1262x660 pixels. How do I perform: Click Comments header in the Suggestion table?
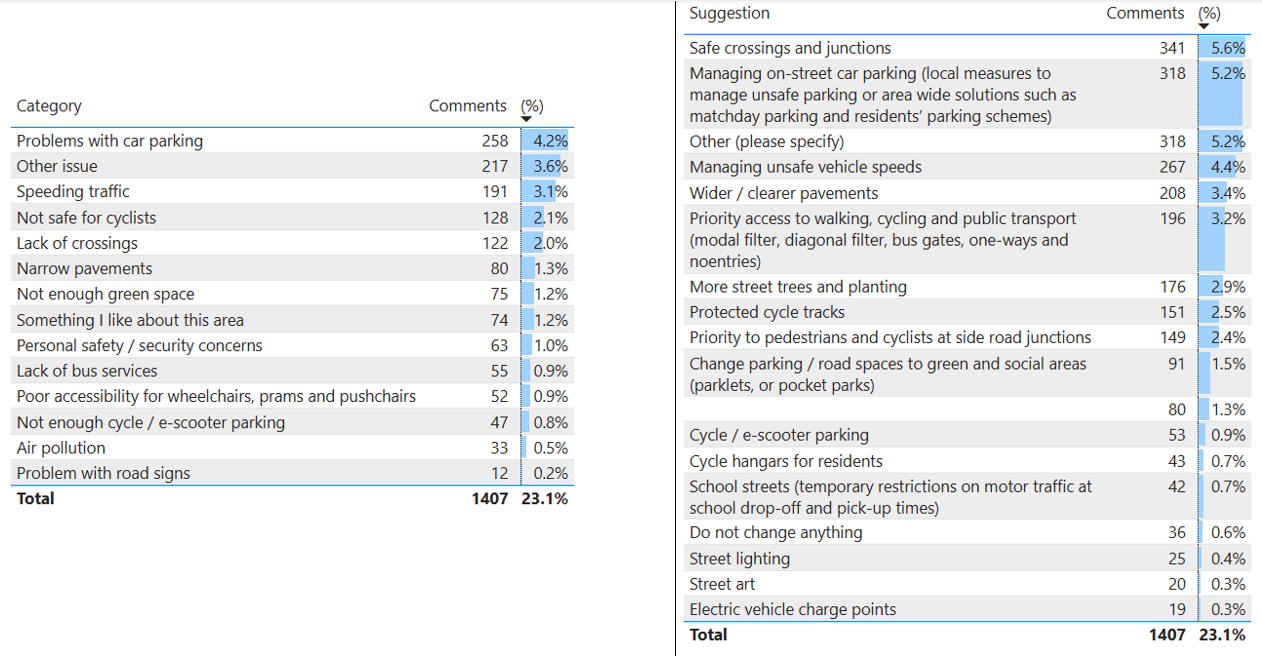click(1145, 13)
